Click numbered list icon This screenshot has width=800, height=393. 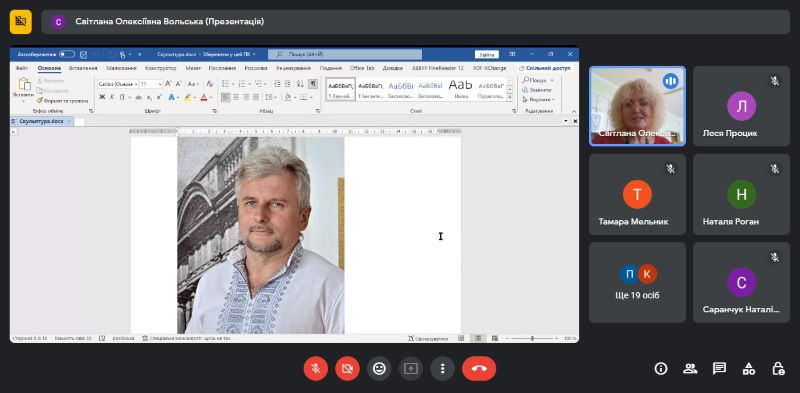(x=242, y=84)
